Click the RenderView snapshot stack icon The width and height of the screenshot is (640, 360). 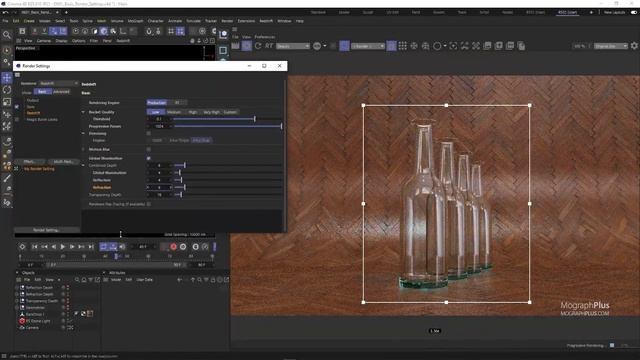coord(487,46)
